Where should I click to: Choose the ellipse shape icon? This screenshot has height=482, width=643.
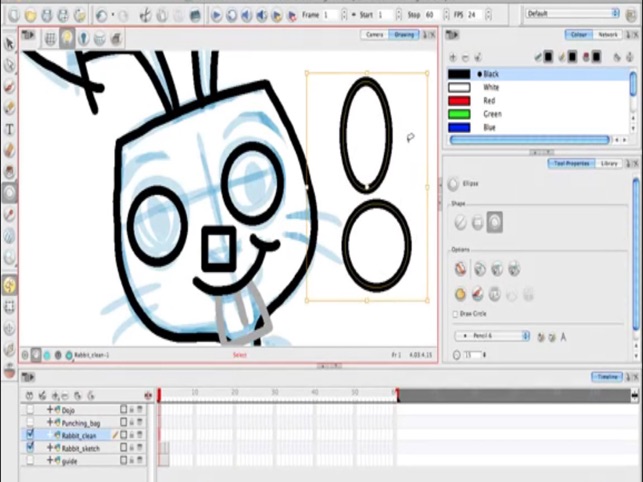pos(495,222)
